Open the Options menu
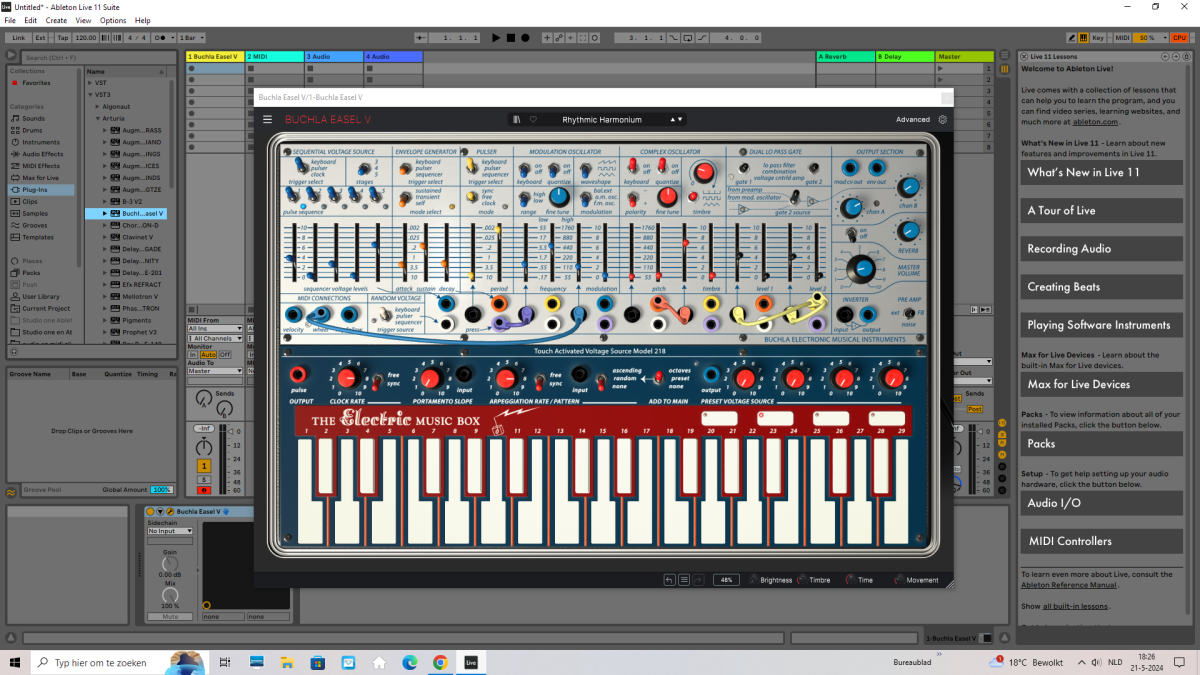This screenshot has width=1200, height=675. [x=113, y=20]
